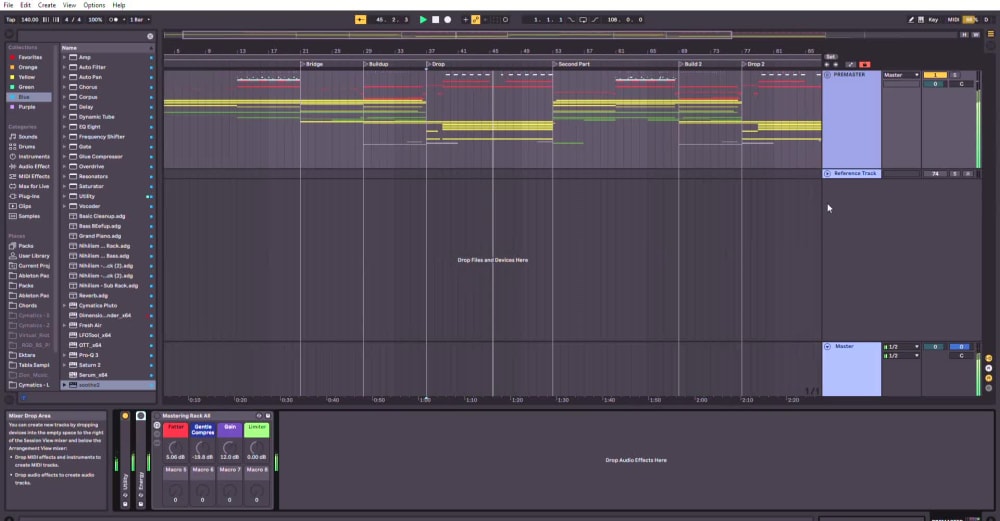Click the Tap tempo button
Screen dimensions: 1000x521
pyautogui.click(x=11, y=20)
